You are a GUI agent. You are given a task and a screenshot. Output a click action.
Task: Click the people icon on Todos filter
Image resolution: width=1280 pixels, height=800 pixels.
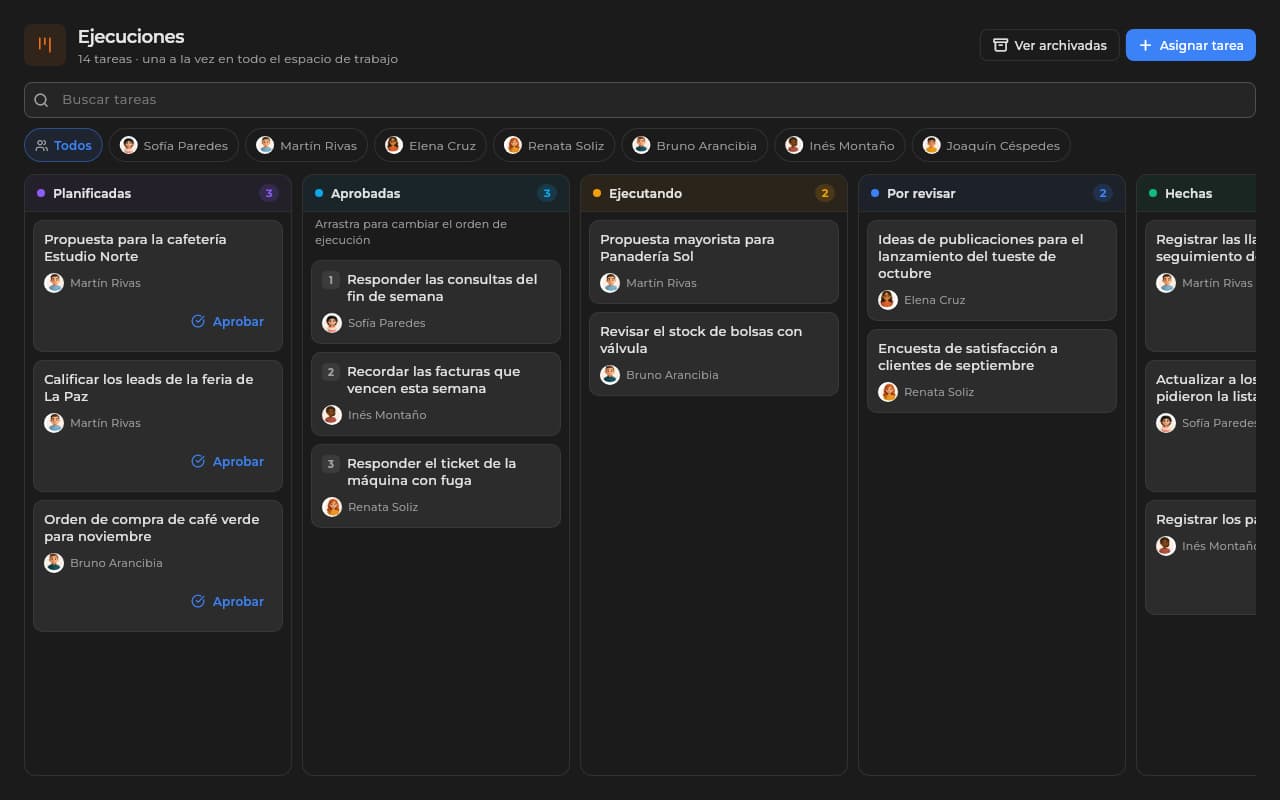[x=42, y=145]
